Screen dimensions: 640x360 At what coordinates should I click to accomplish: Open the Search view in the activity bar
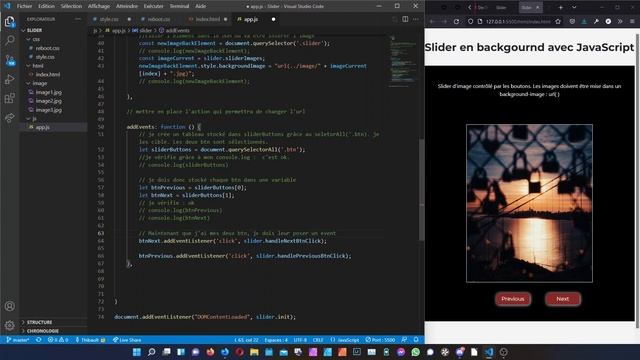pyautogui.click(x=9, y=40)
